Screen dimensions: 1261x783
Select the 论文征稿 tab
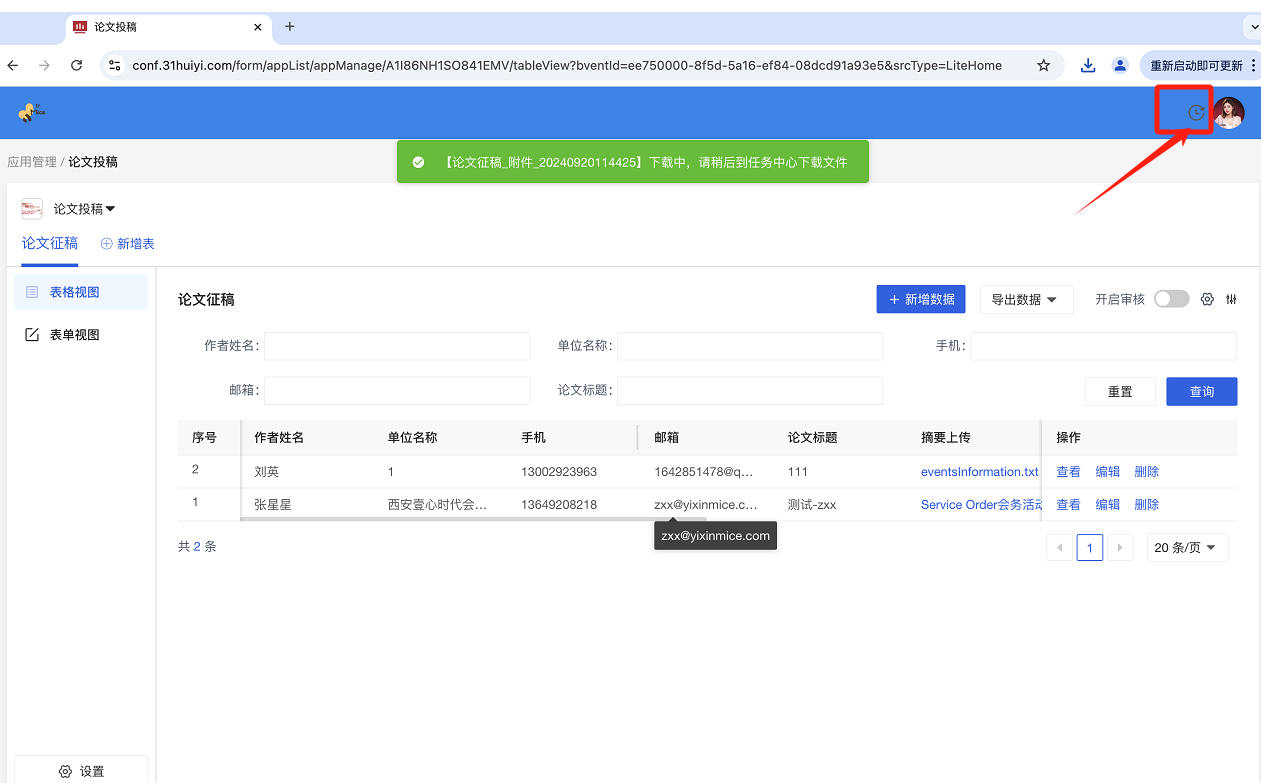point(50,243)
